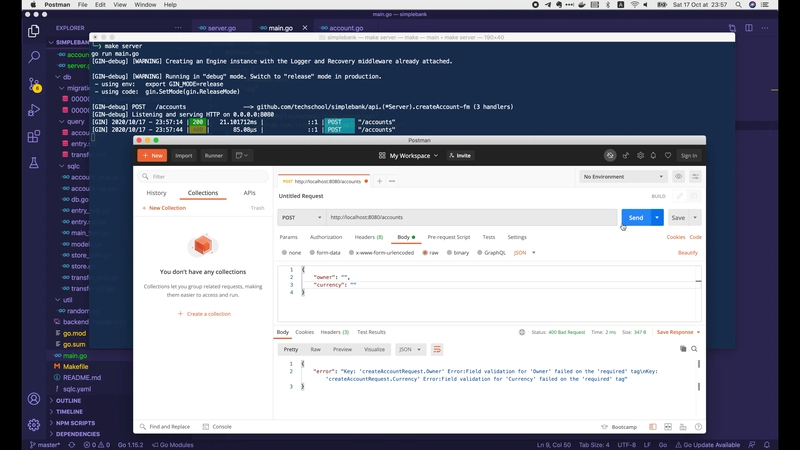The width and height of the screenshot is (800, 450).
Task: Click the Postman sync status icon
Action: pyautogui.click(x=610, y=155)
